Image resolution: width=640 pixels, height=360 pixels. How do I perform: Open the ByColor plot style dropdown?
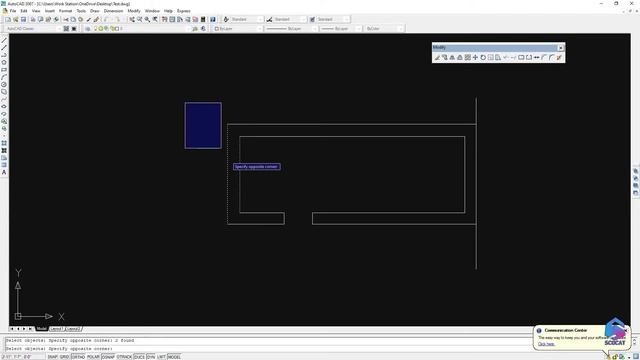click(x=384, y=29)
